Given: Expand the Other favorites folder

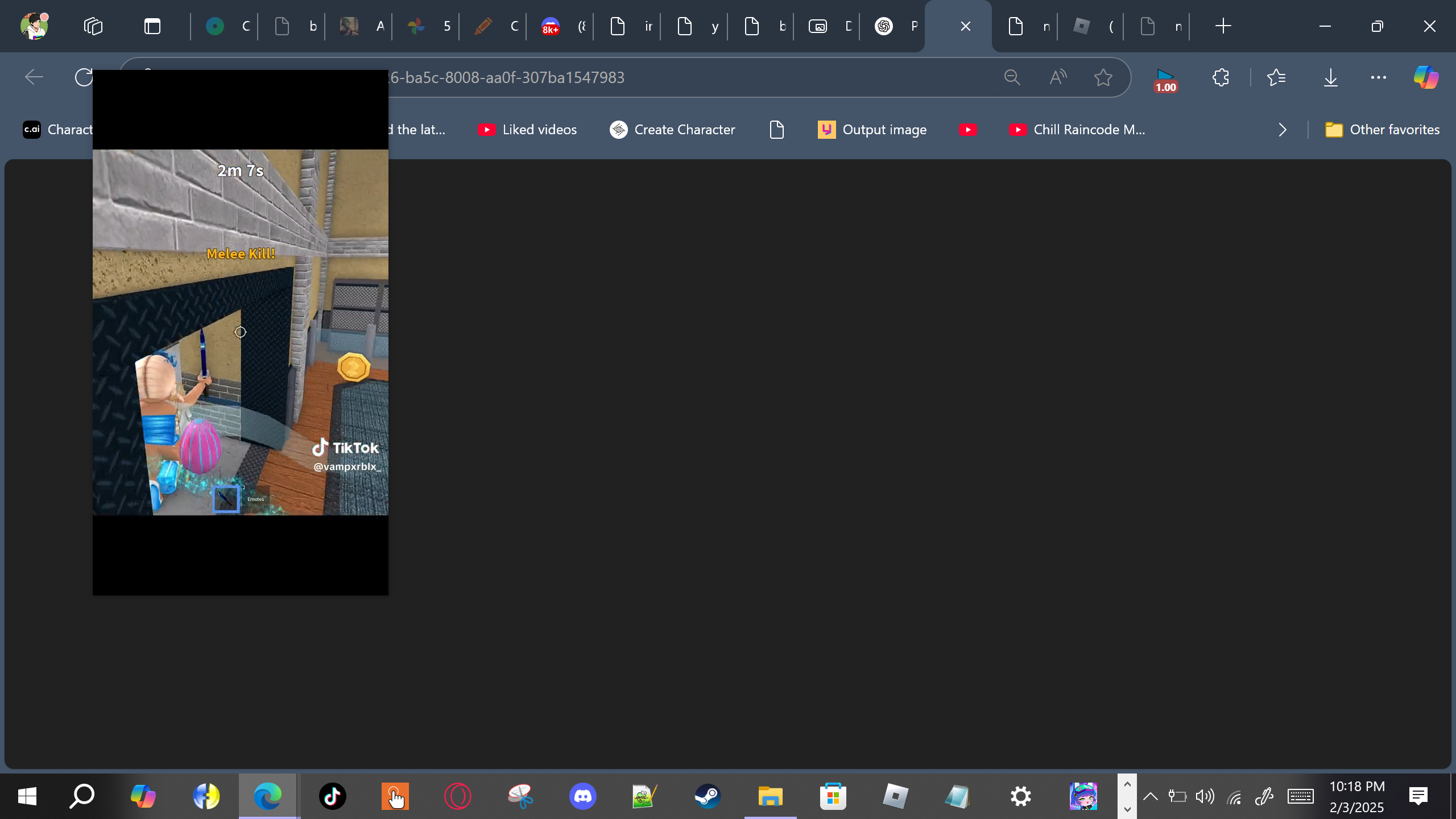Looking at the screenshot, I should coord(1382,130).
